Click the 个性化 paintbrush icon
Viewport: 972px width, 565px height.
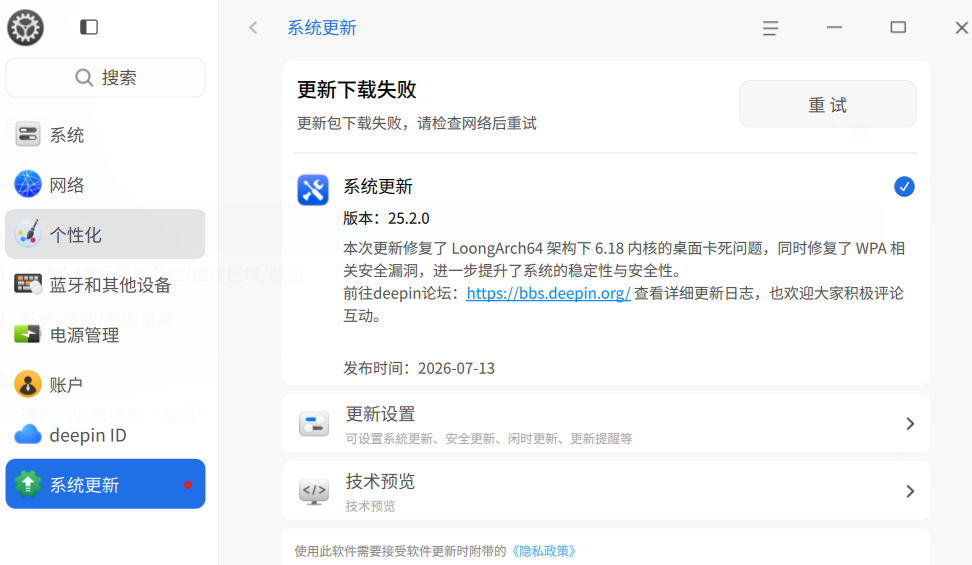pos(28,234)
